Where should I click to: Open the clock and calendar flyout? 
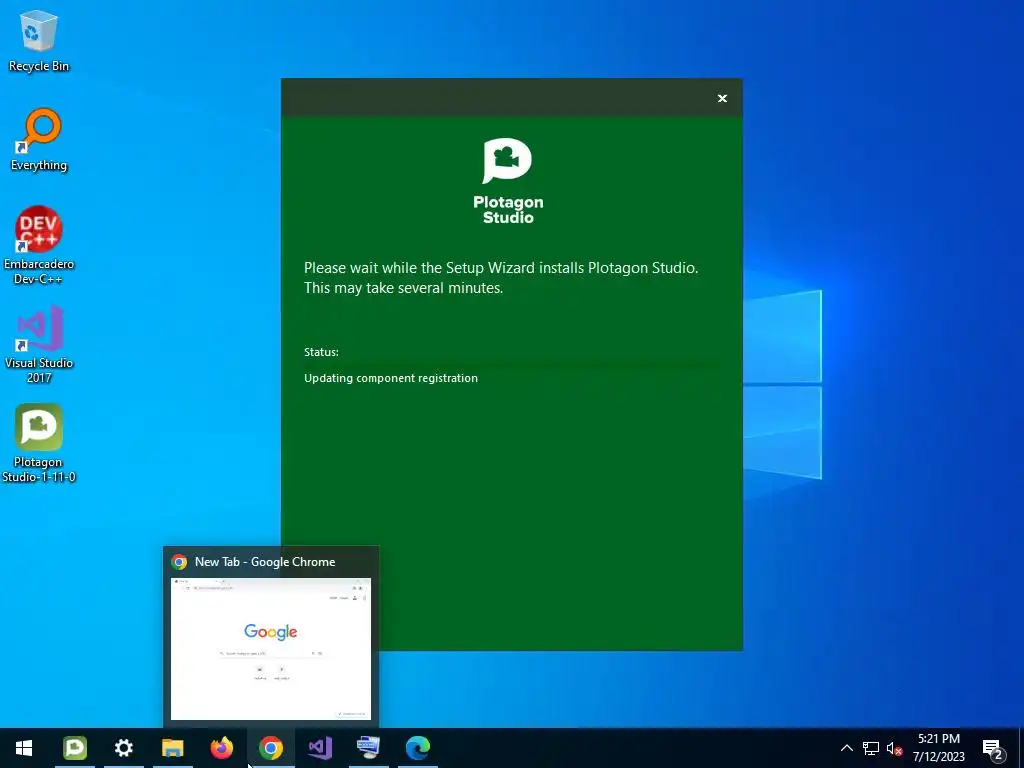tap(938, 748)
